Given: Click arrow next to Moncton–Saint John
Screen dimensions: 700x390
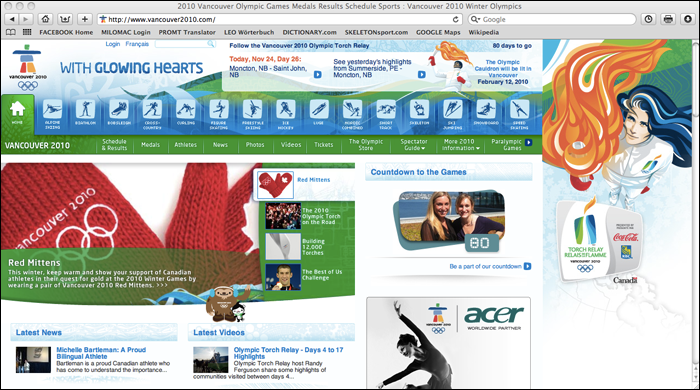Looking at the screenshot, I should (x=317, y=75).
